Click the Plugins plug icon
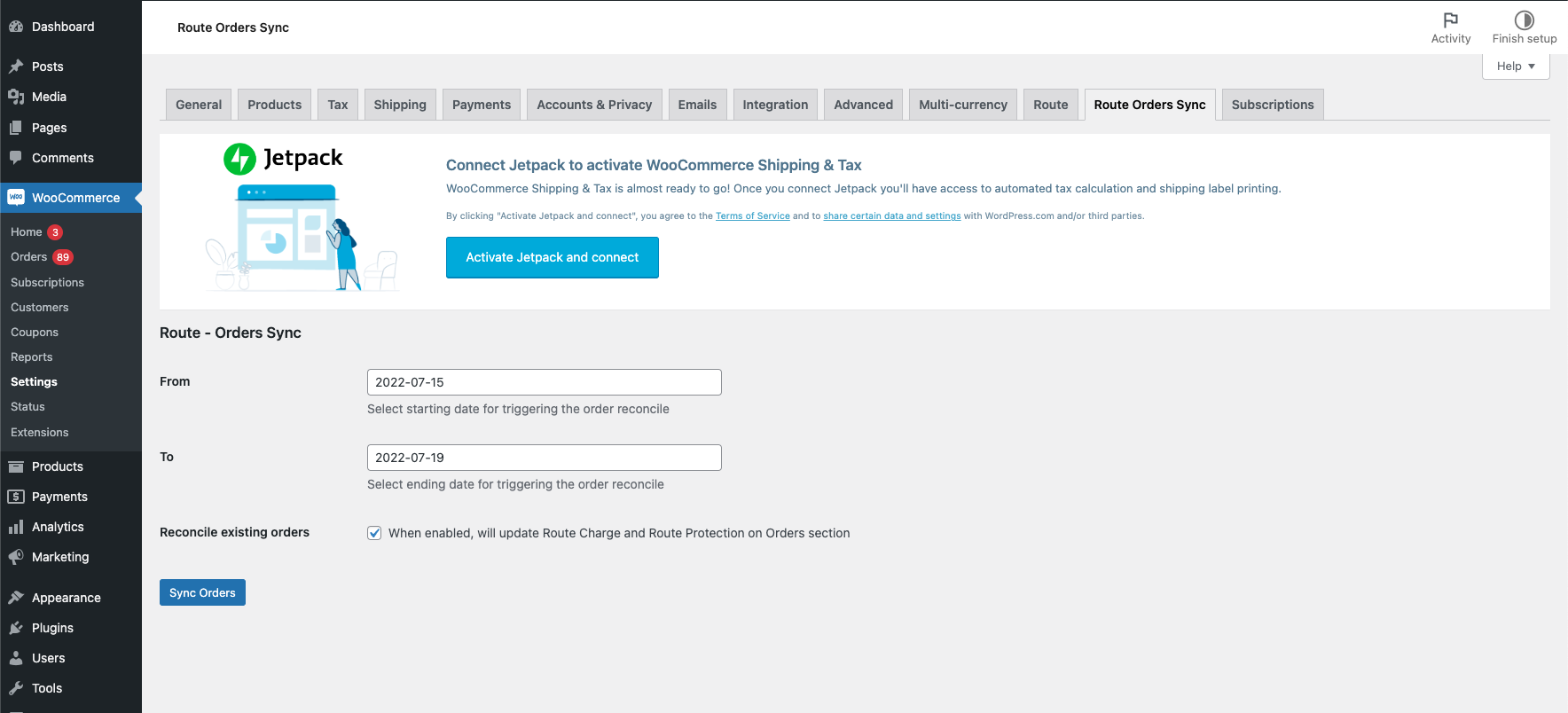The image size is (1568, 713). click(16, 628)
